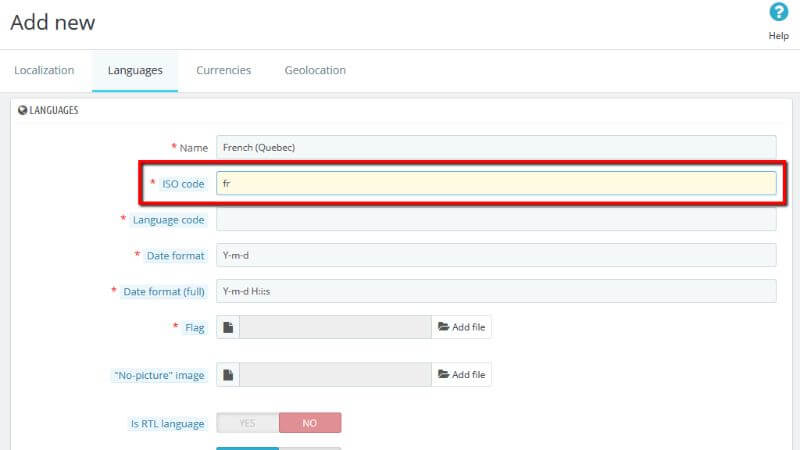This screenshot has width=800, height=450.
Task: Click the globe icon beside LANGUAGES heading
Action: [22, 110]
